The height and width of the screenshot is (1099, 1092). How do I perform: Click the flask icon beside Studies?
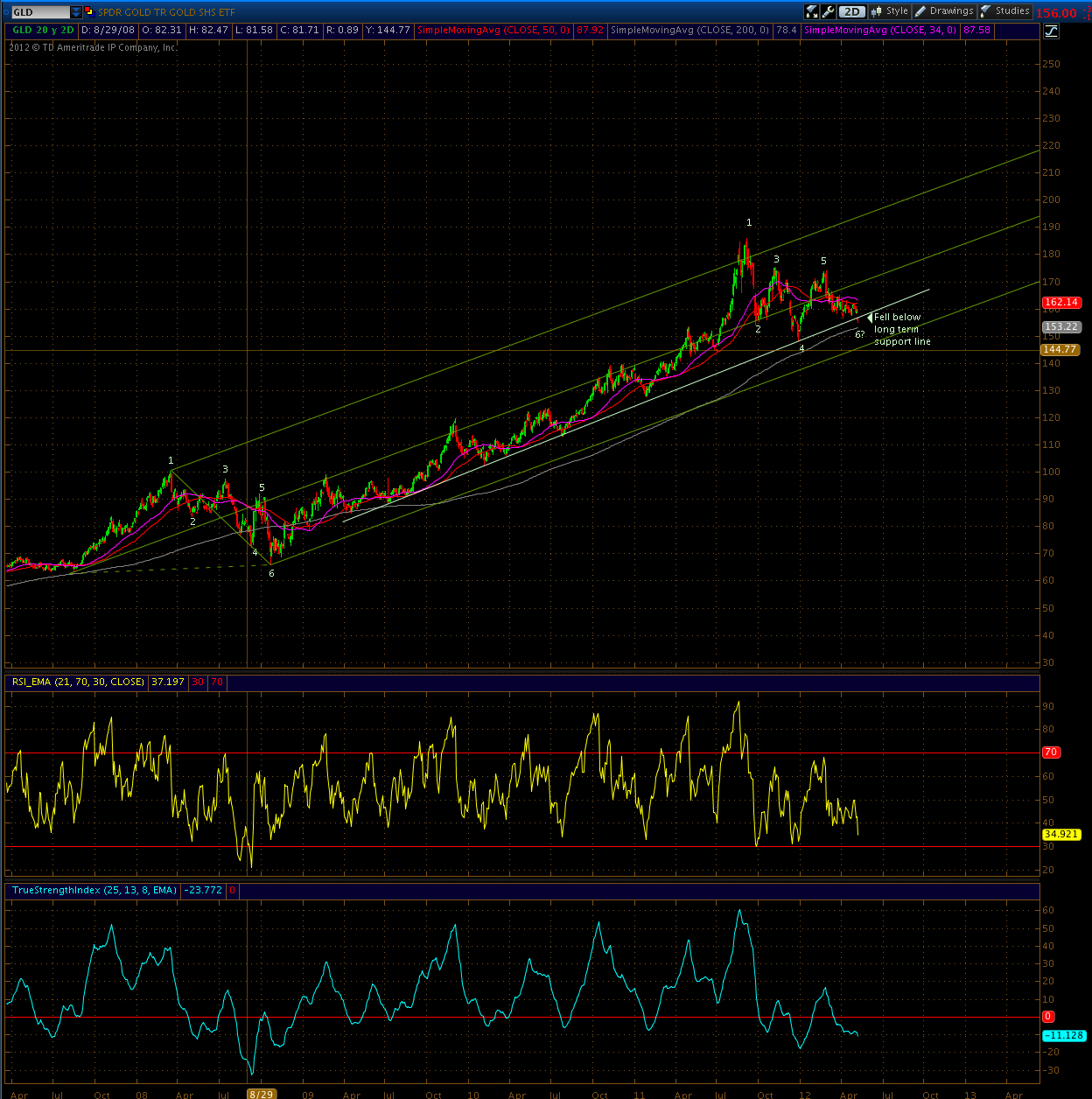point(985,11)
